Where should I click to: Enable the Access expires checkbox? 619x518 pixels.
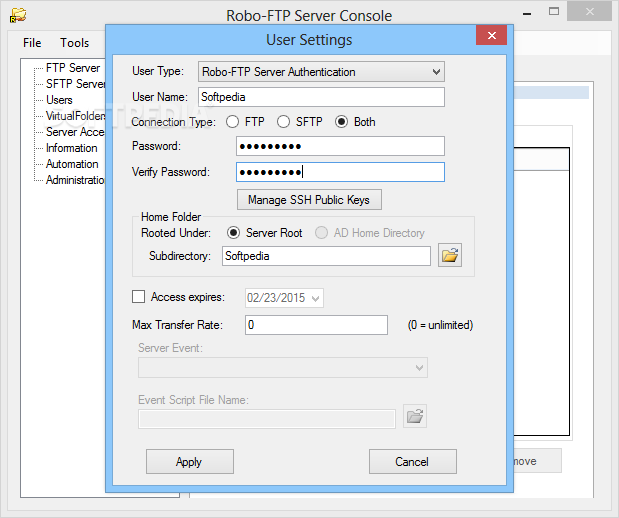[139, 297]
